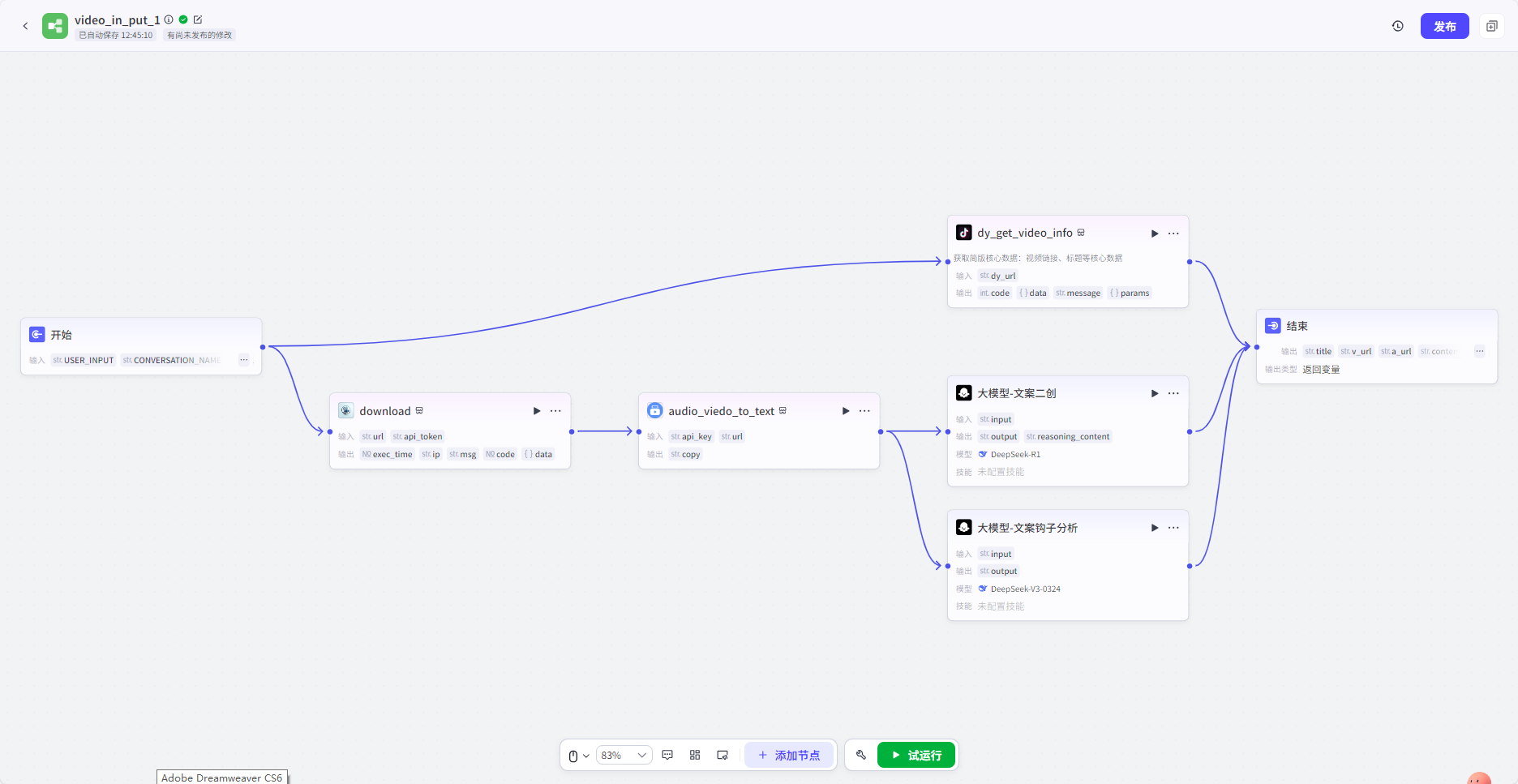This screenshot has width=1518, height=784.
Task: Open the auto-layout grid icon in bottom toolbar
Action: (695, 755)
